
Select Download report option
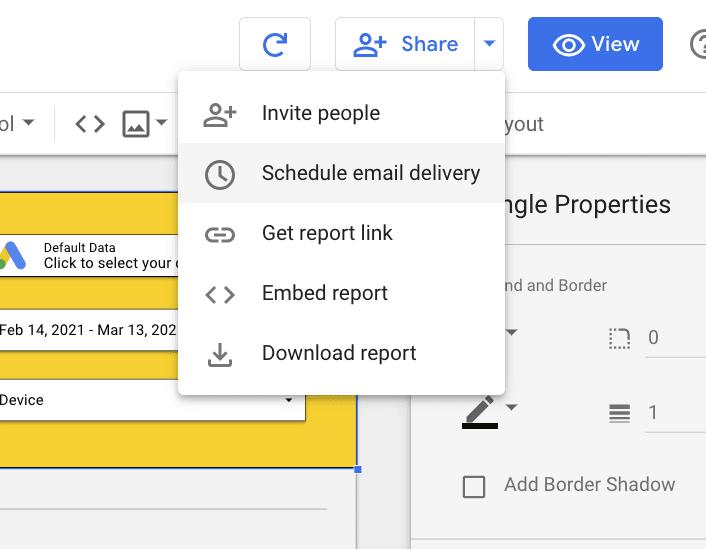(341, 353)
